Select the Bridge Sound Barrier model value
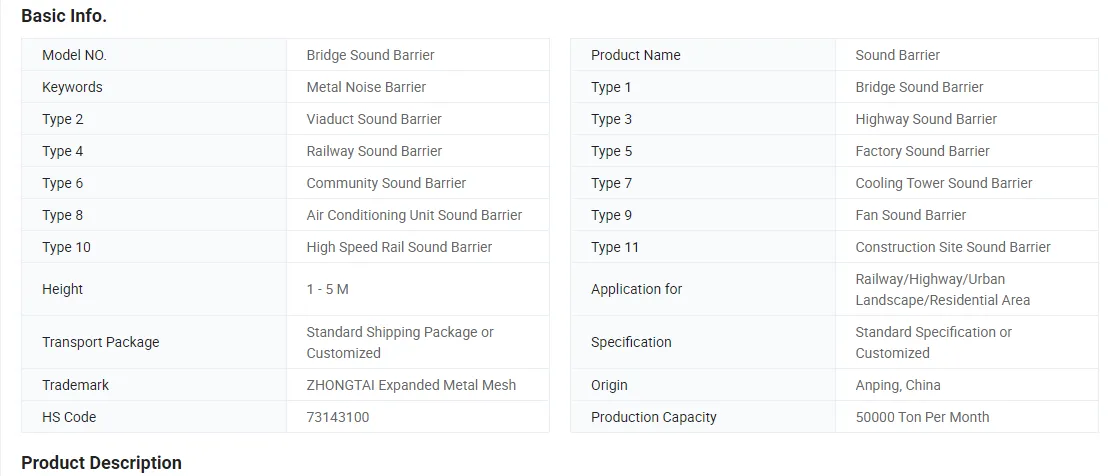 (370, 55)
